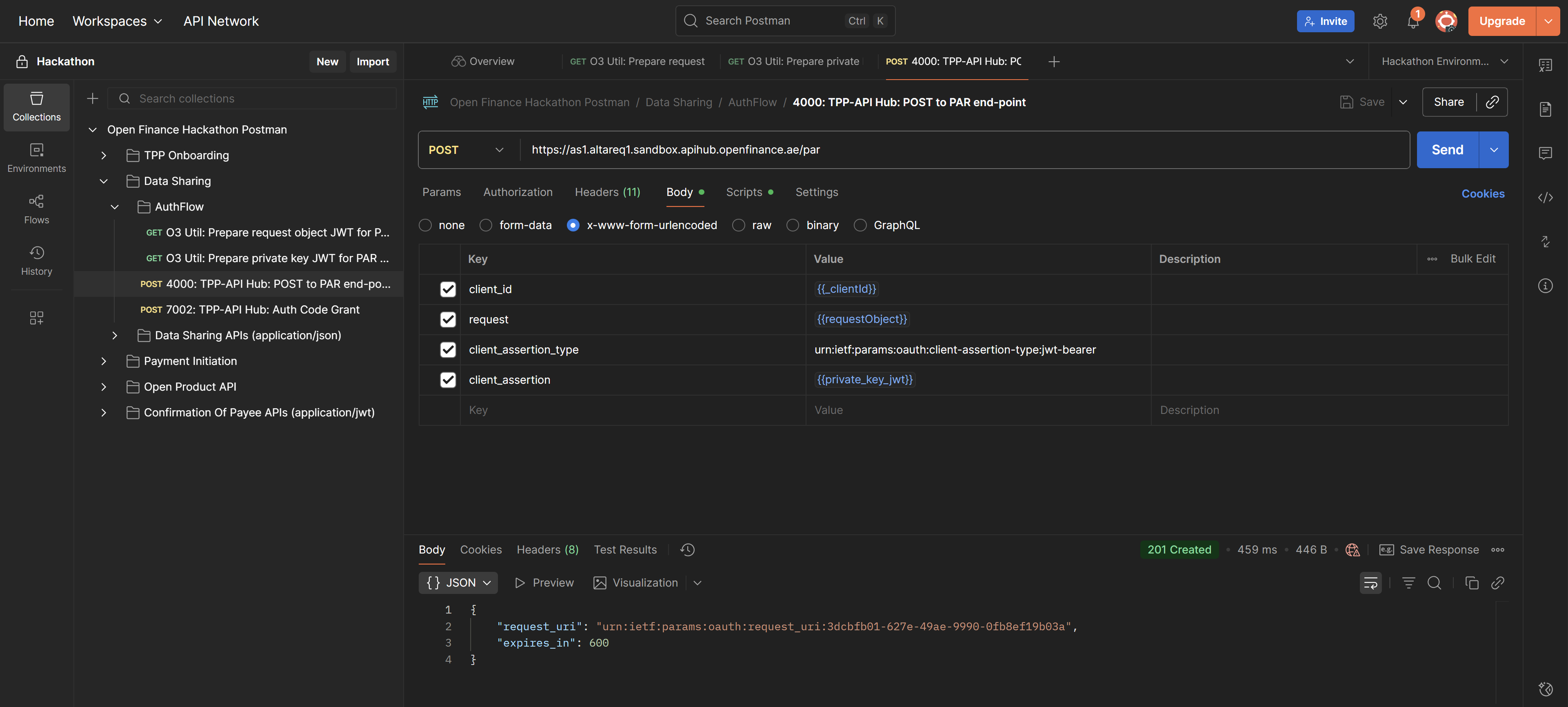This screenshot has width=1568, height=707.
Task: Toggle response word wrap icon
Action: (x=1370, y=583)
